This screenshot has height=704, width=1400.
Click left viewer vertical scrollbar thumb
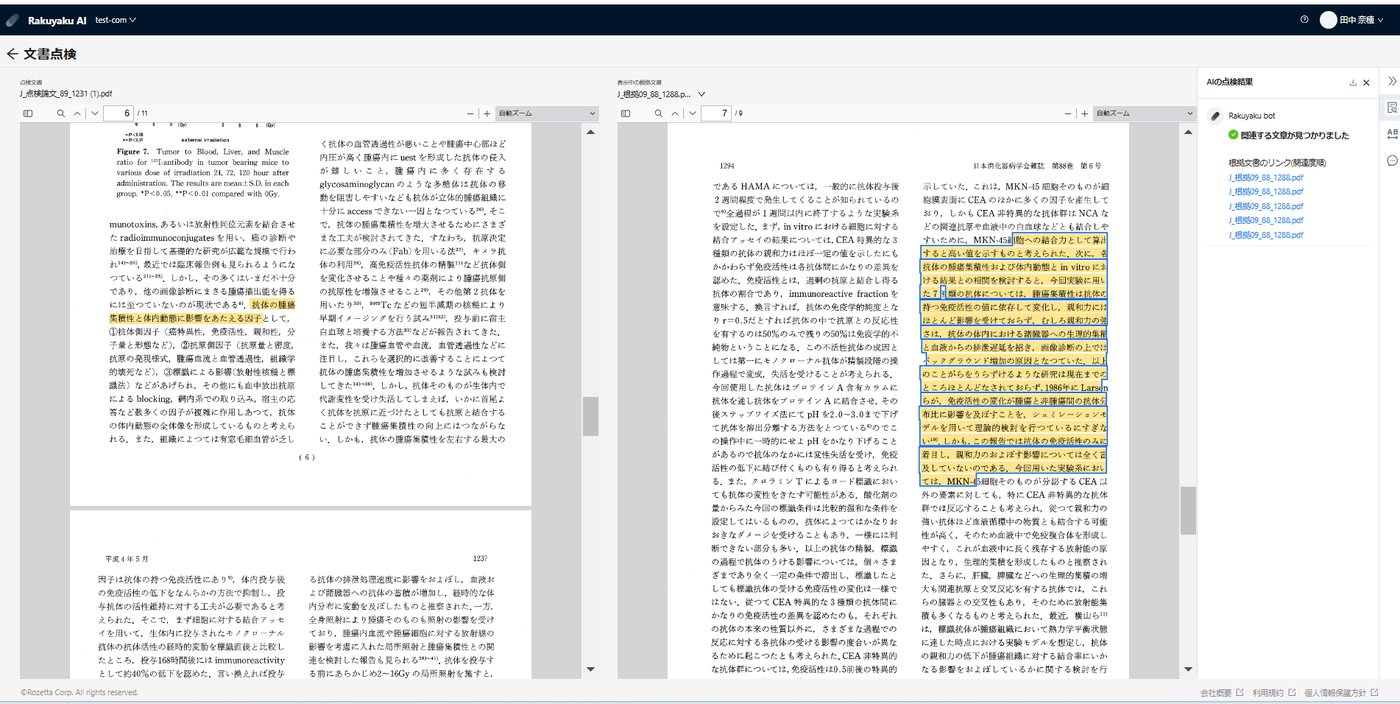click(591, 415)
